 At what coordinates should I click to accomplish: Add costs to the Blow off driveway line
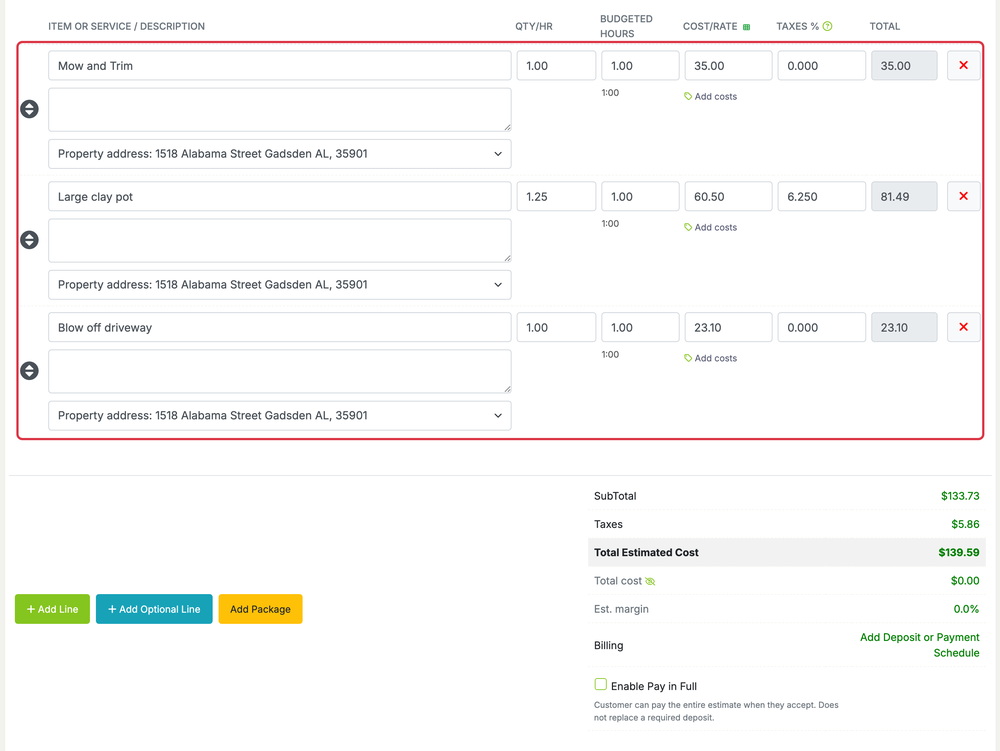point(710,358)
